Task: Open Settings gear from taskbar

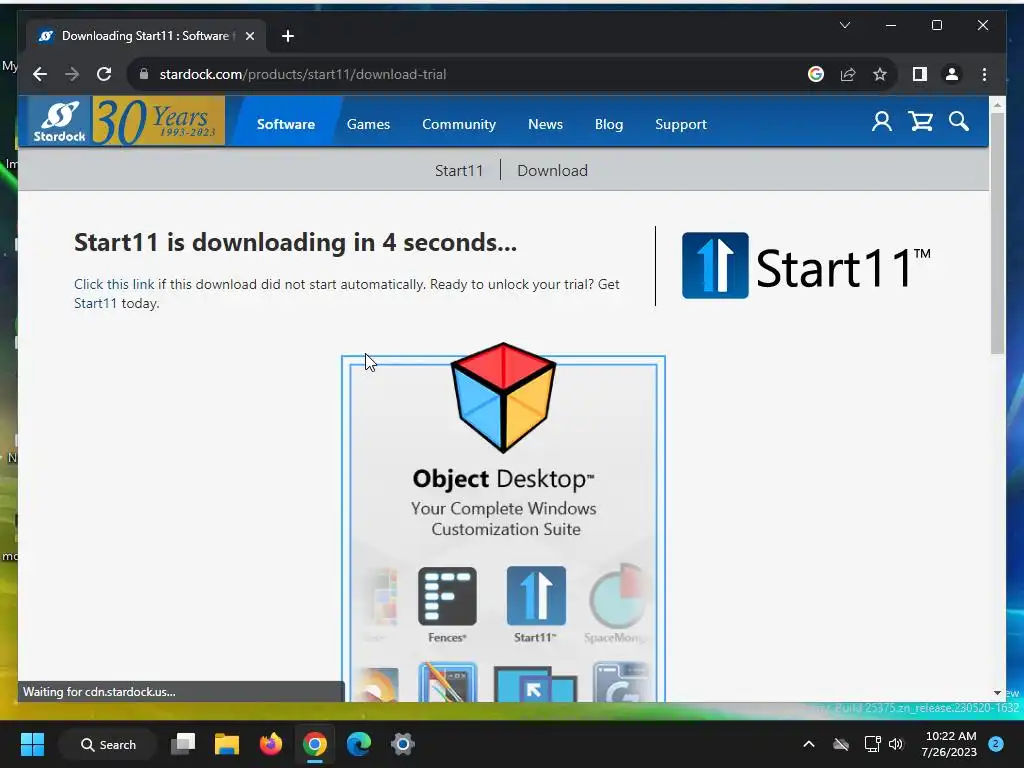Action: [x=403, y=744]
